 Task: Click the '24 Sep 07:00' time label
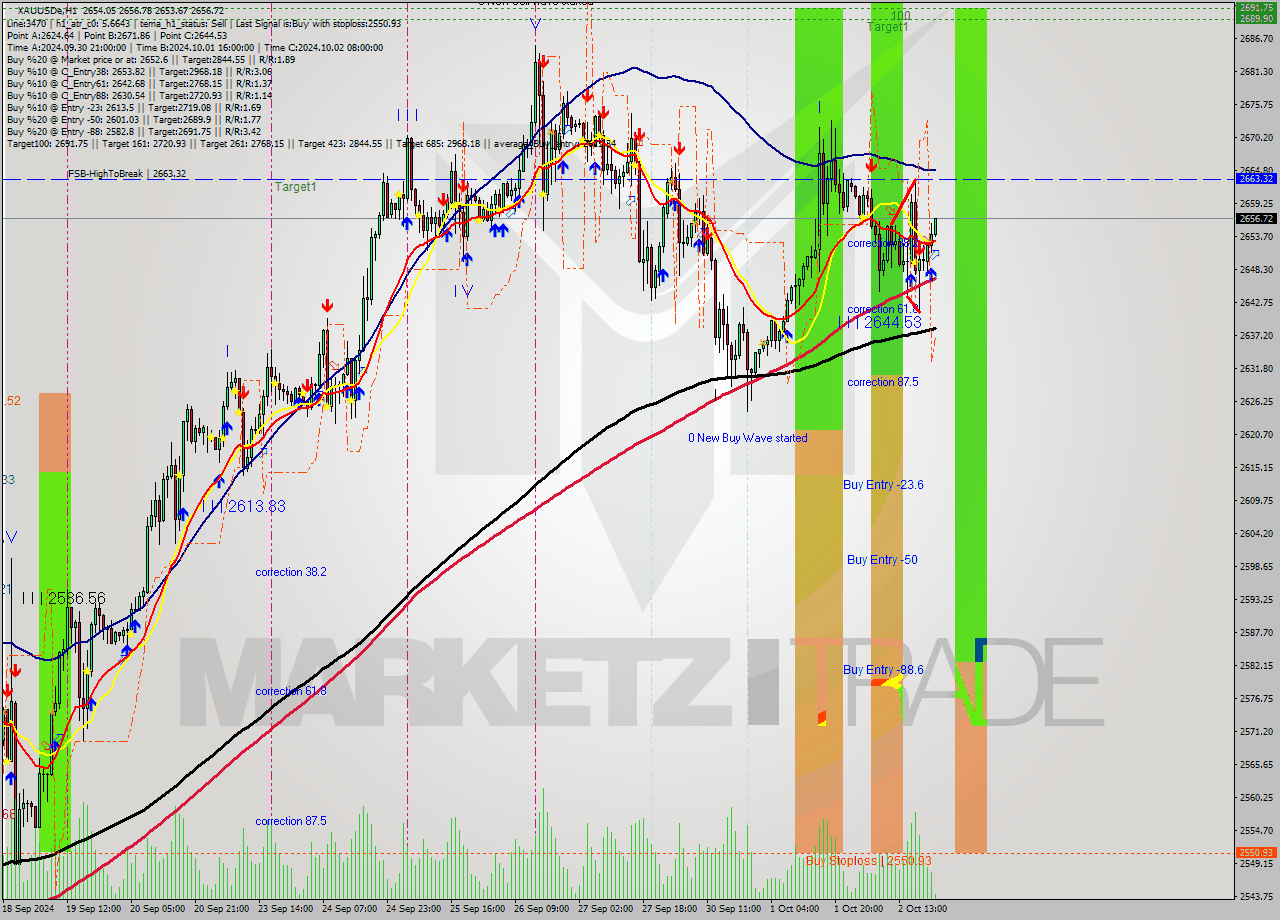coord(351,909)
